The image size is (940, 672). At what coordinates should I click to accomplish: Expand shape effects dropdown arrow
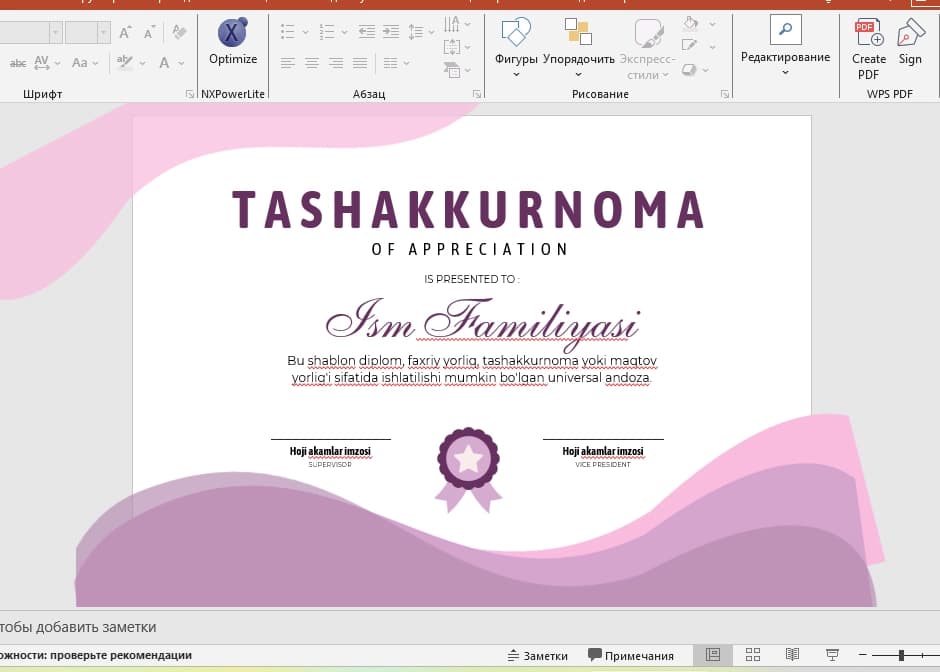tap(706, 70)
